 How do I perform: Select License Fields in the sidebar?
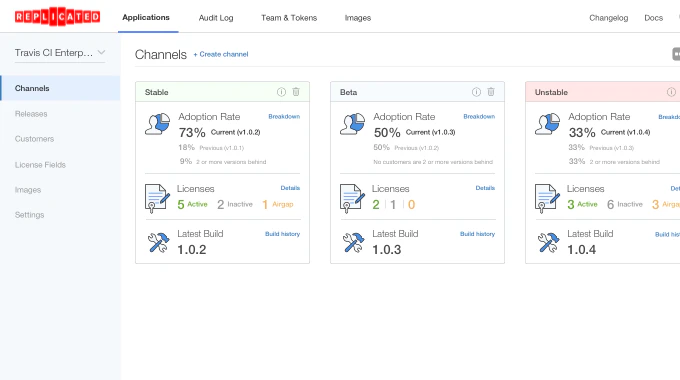click(40, 165)
